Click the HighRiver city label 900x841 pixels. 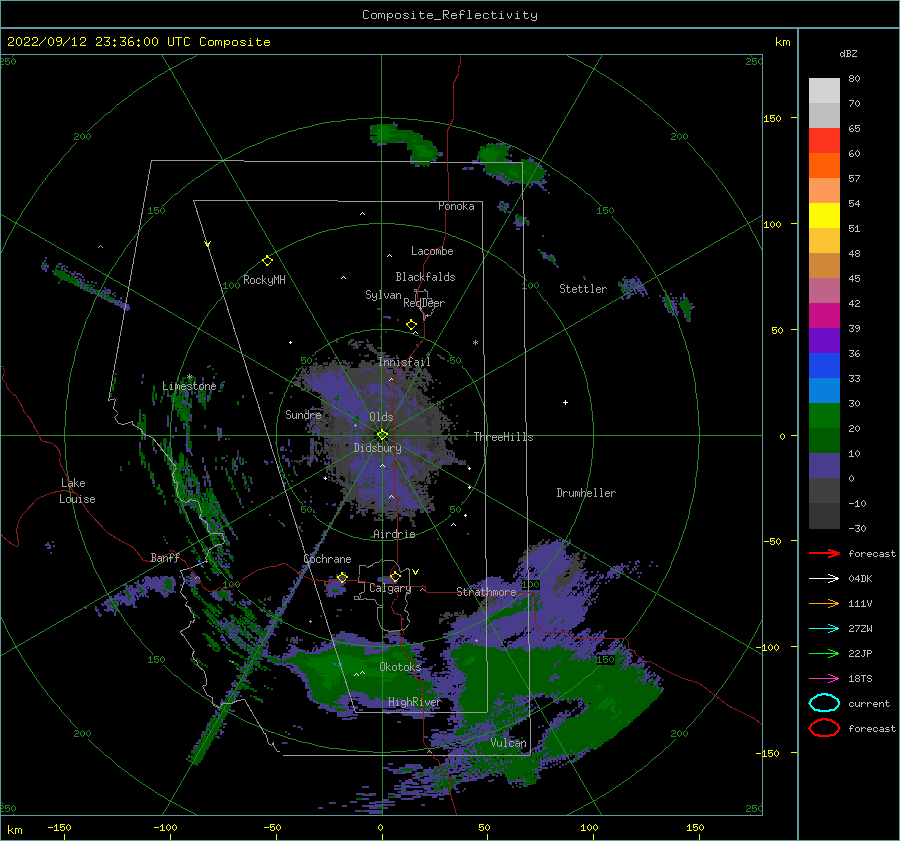point(414,702)
